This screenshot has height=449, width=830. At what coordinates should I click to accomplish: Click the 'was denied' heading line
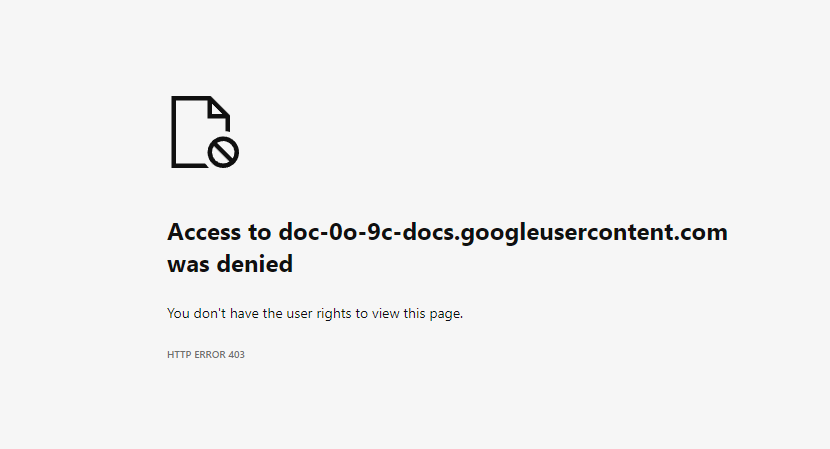(230, 264)
